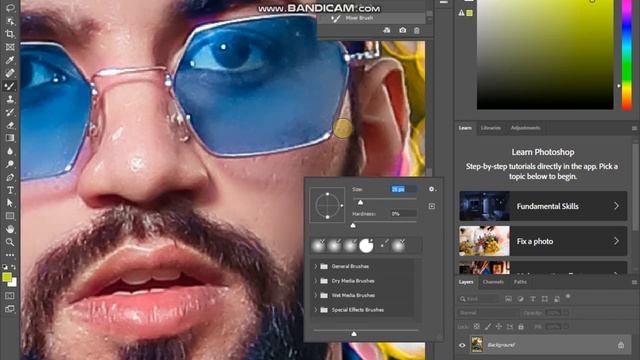
Task: Open the layer filter Kind dropdown
Action: pyautogui.click(x=478, y=299)
